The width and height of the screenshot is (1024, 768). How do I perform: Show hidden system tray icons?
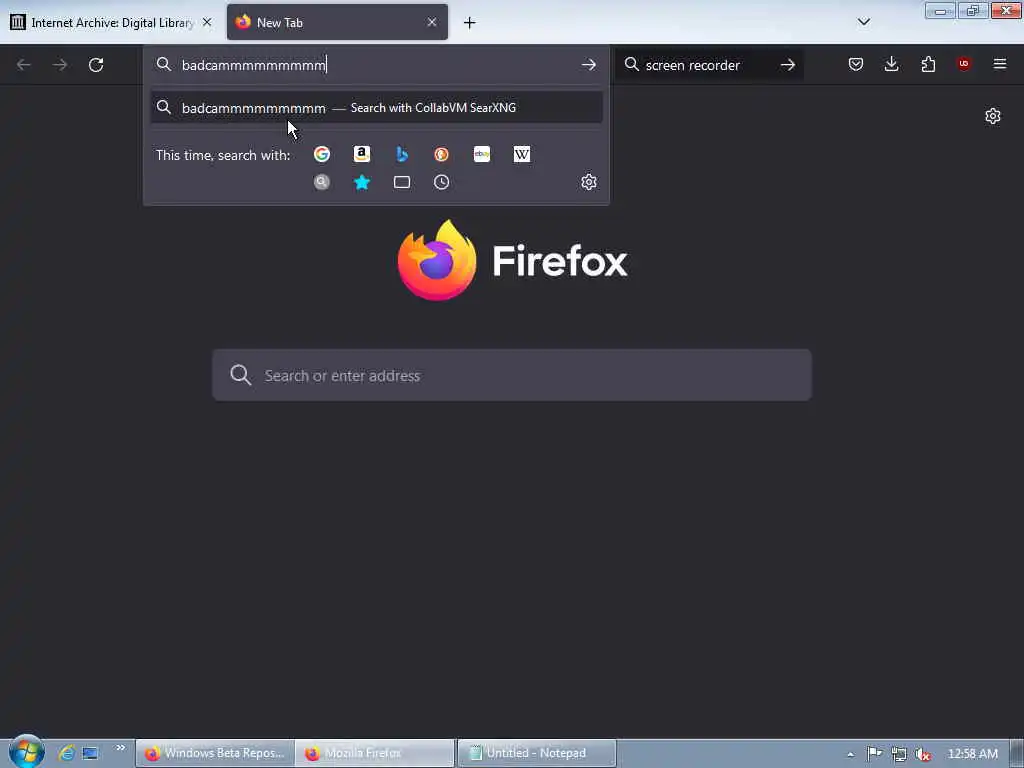(850, 754)
